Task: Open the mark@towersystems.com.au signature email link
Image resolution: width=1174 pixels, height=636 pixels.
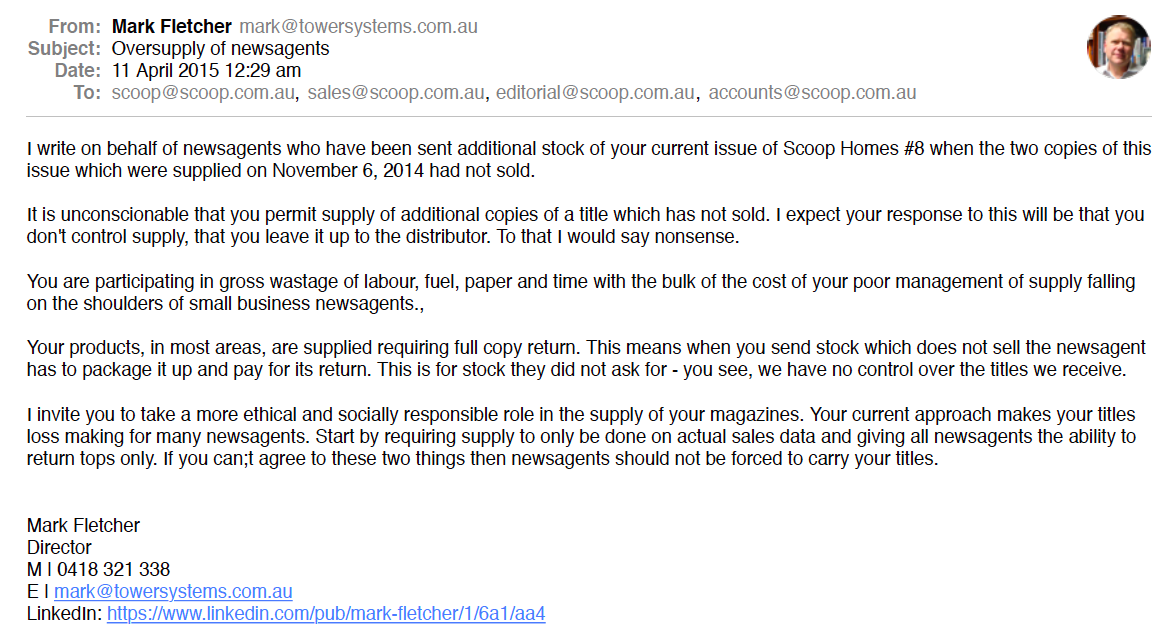Action: coord(173,592)
